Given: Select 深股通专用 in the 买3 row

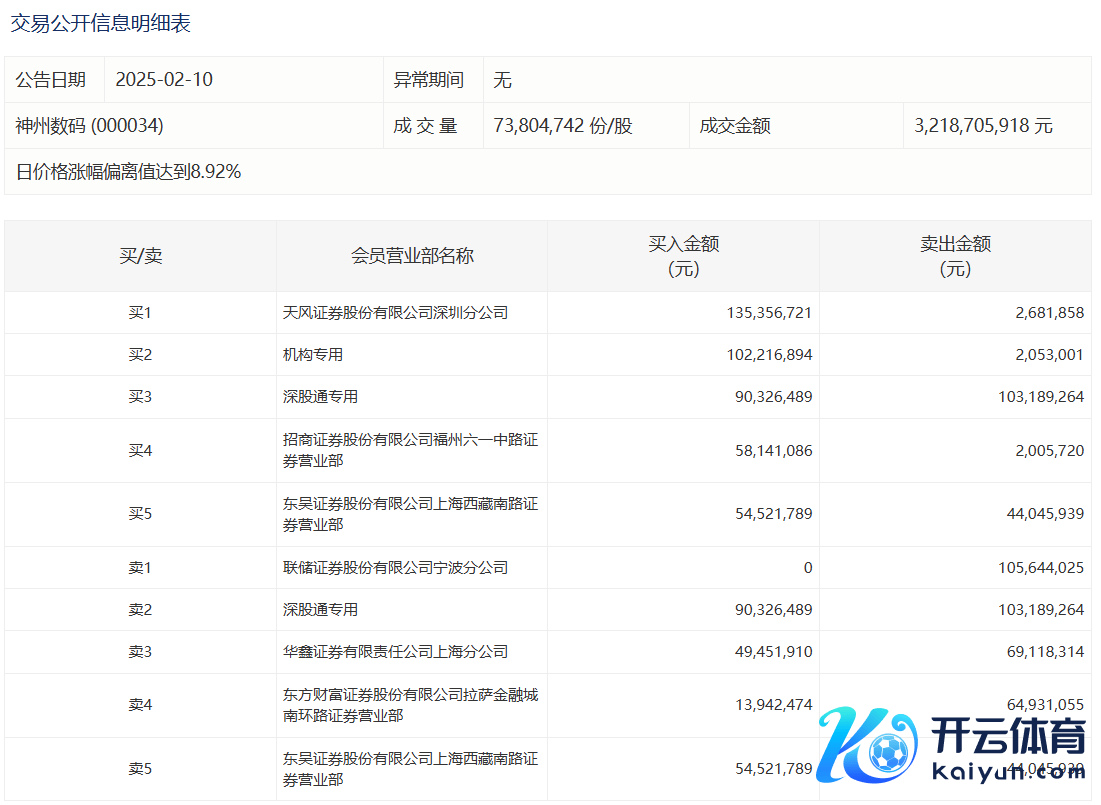Looking at the screenshot, I should tap(320, 397).
